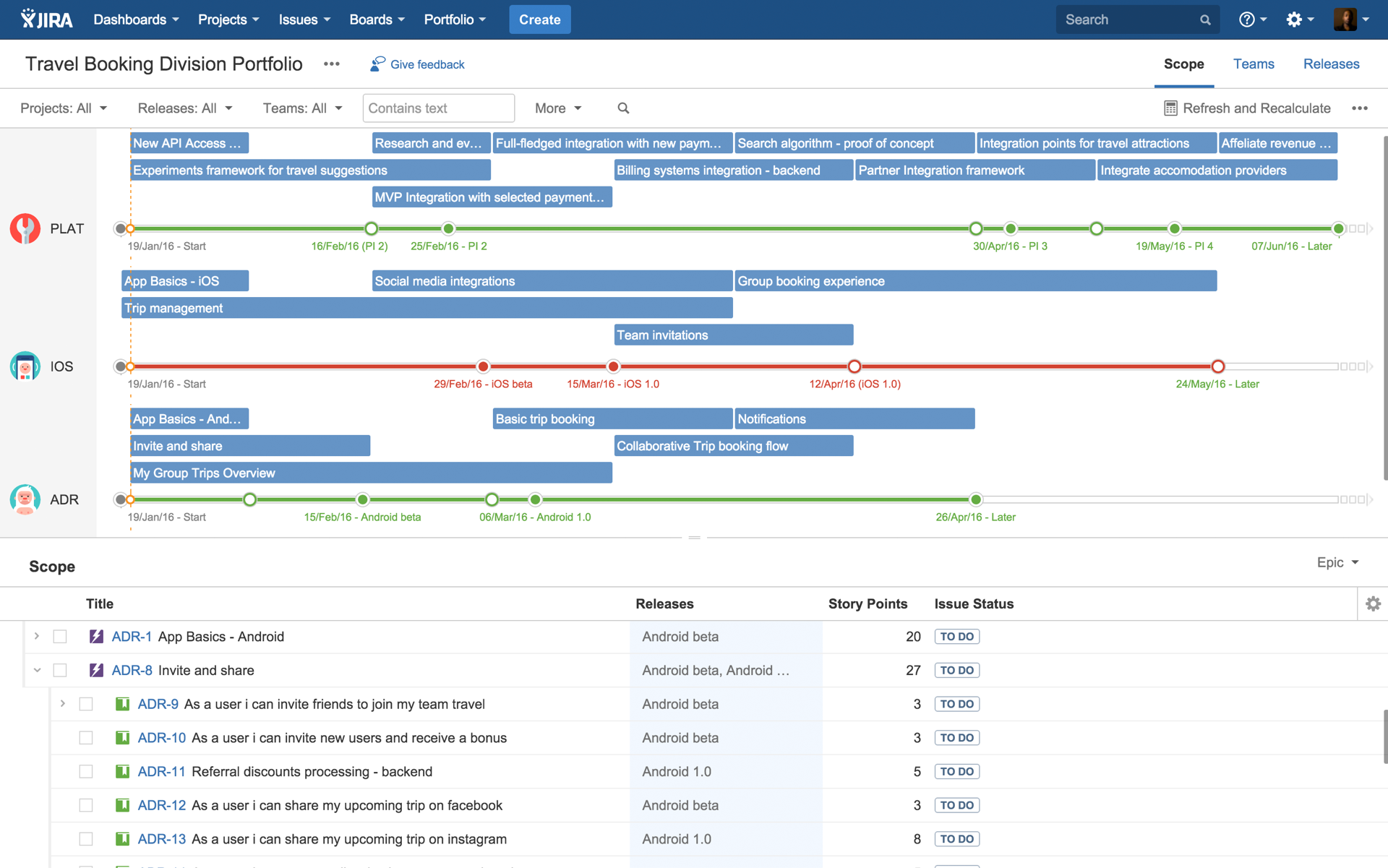The width and height of the screenshot is (1388, 868).
Task: Expand the ADR-1 epic row
Action: 37,637
